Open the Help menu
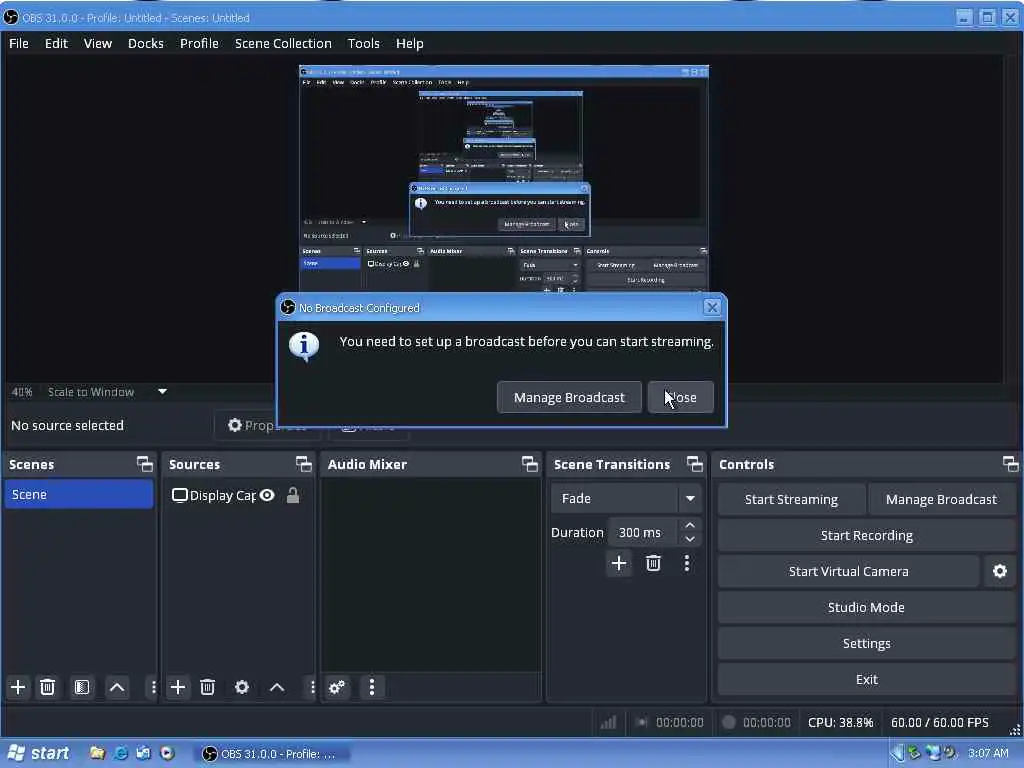This screenshot has width=1024, height=768. [x=409, y=43]
